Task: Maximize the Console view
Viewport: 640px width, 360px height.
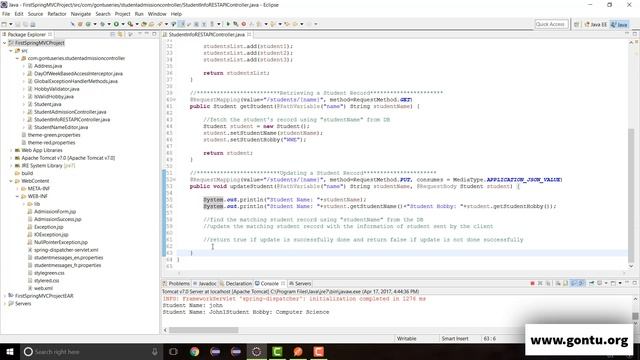Action: pos(635,283)
